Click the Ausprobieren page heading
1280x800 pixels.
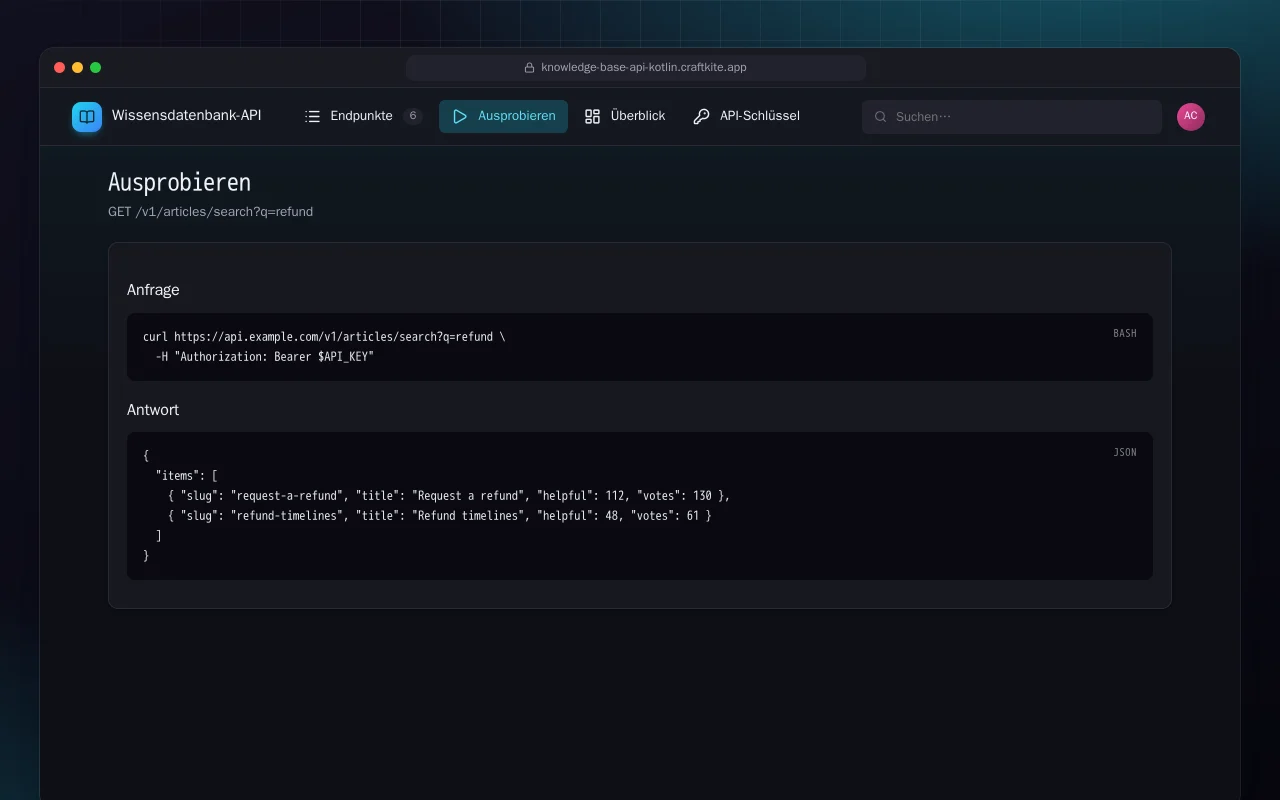click(179, 183)
